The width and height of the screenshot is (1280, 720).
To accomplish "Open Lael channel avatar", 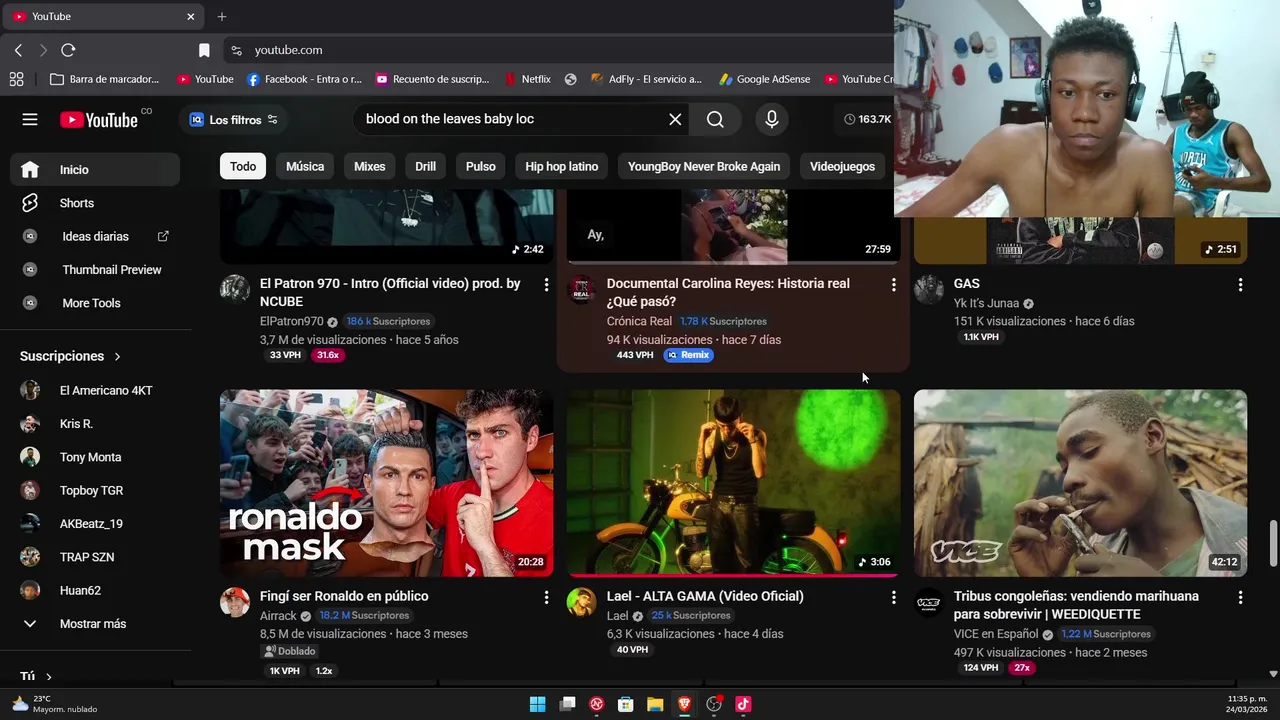I will (x=581, y=602).
